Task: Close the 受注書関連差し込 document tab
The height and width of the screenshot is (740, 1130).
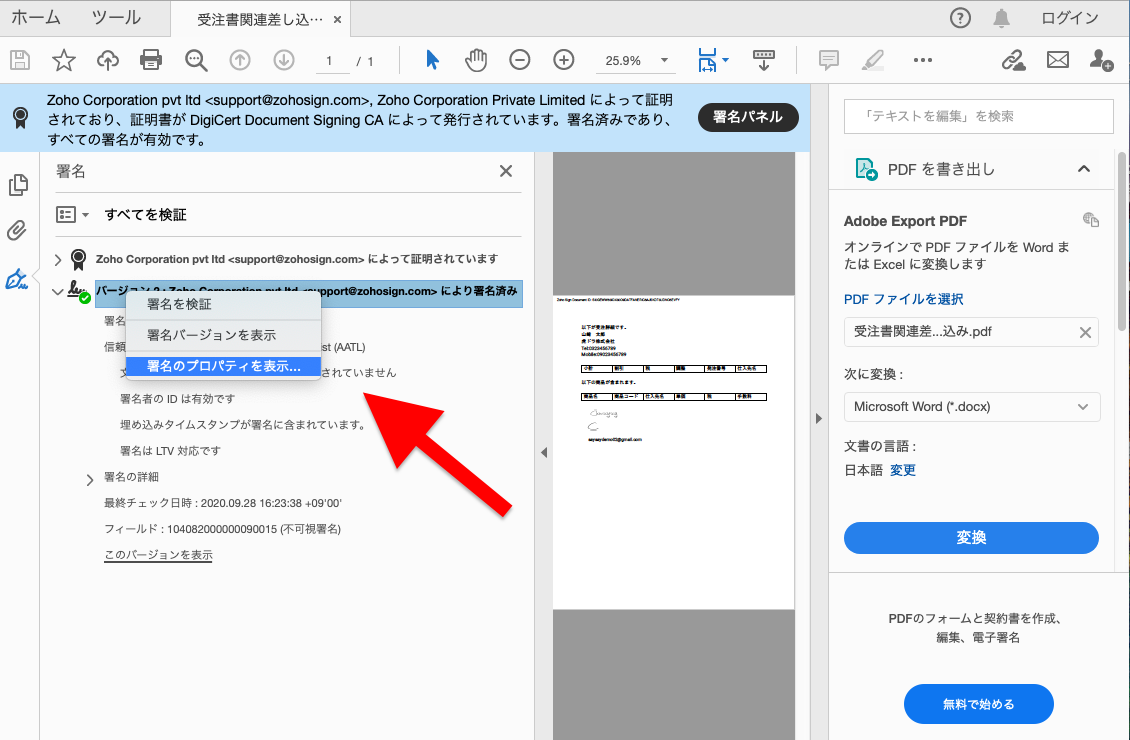Action: pos(337,19)
